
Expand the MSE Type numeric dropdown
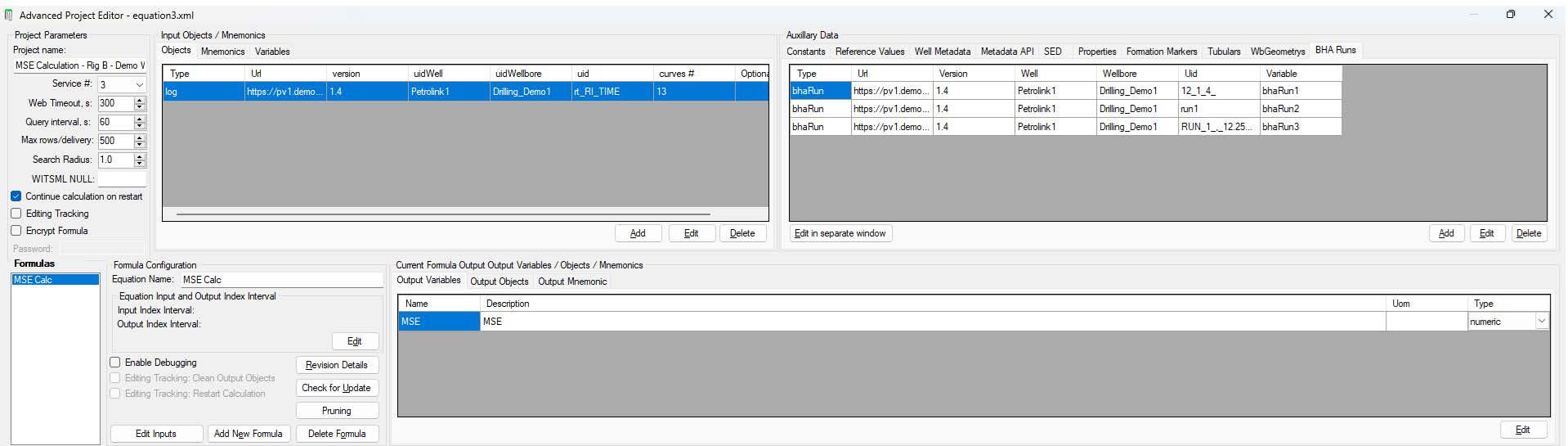(x=1541, y=322)
